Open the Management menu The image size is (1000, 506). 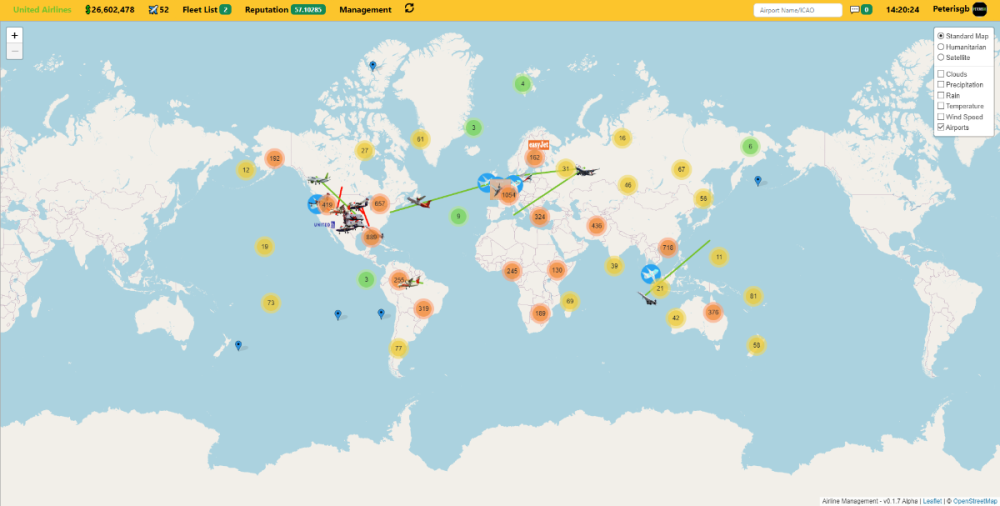click(365, 10)
